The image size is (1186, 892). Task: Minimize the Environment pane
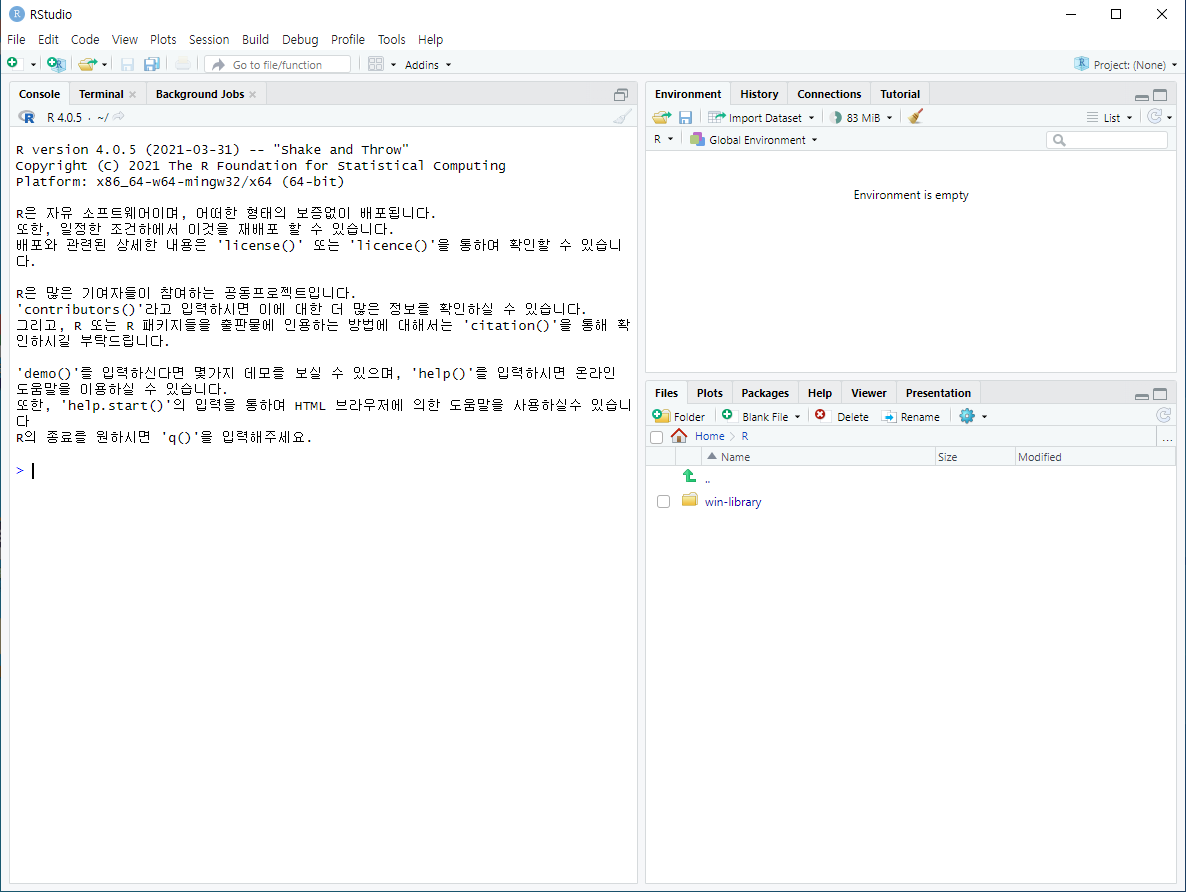tap(1142, 97)
